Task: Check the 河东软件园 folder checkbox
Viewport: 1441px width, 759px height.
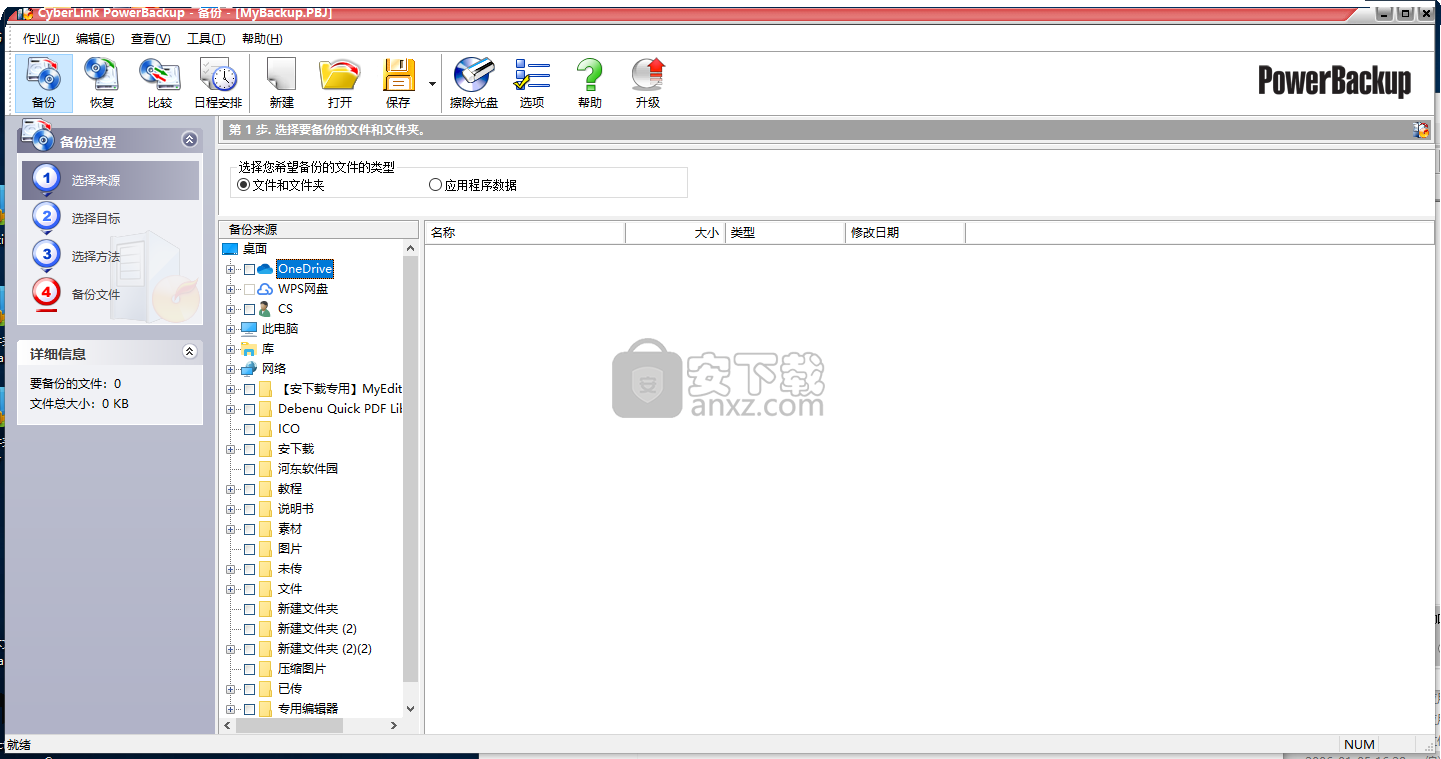Action: click(x=249, y=469)
